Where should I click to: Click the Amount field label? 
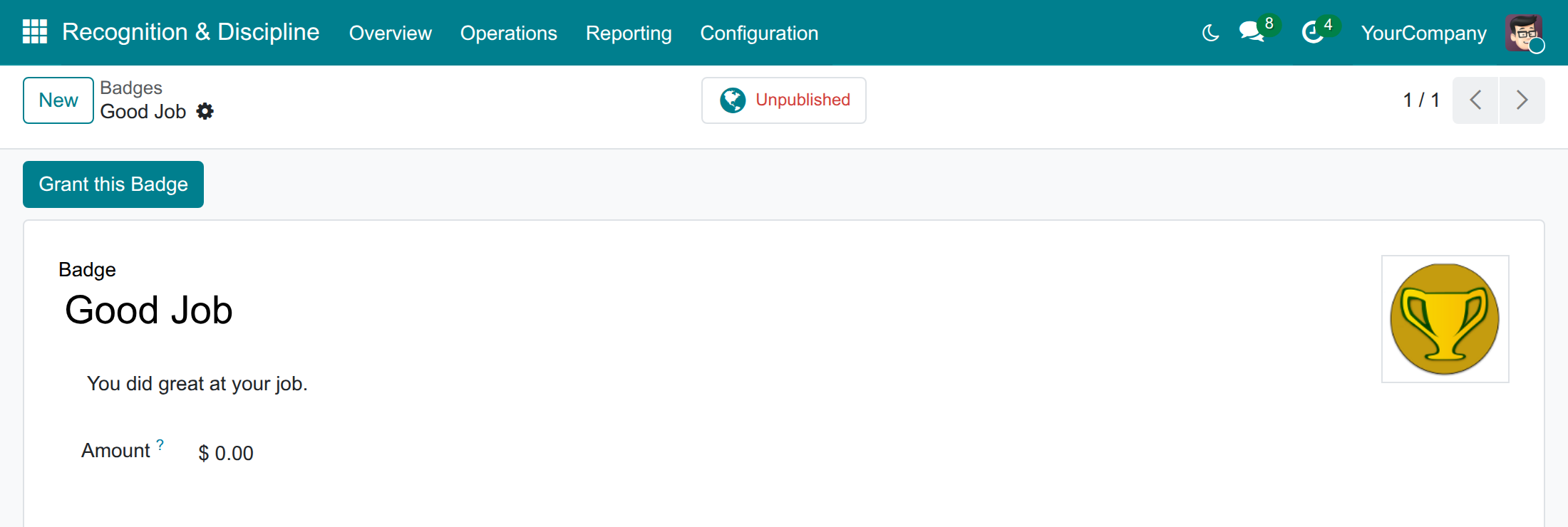(115, 451)
